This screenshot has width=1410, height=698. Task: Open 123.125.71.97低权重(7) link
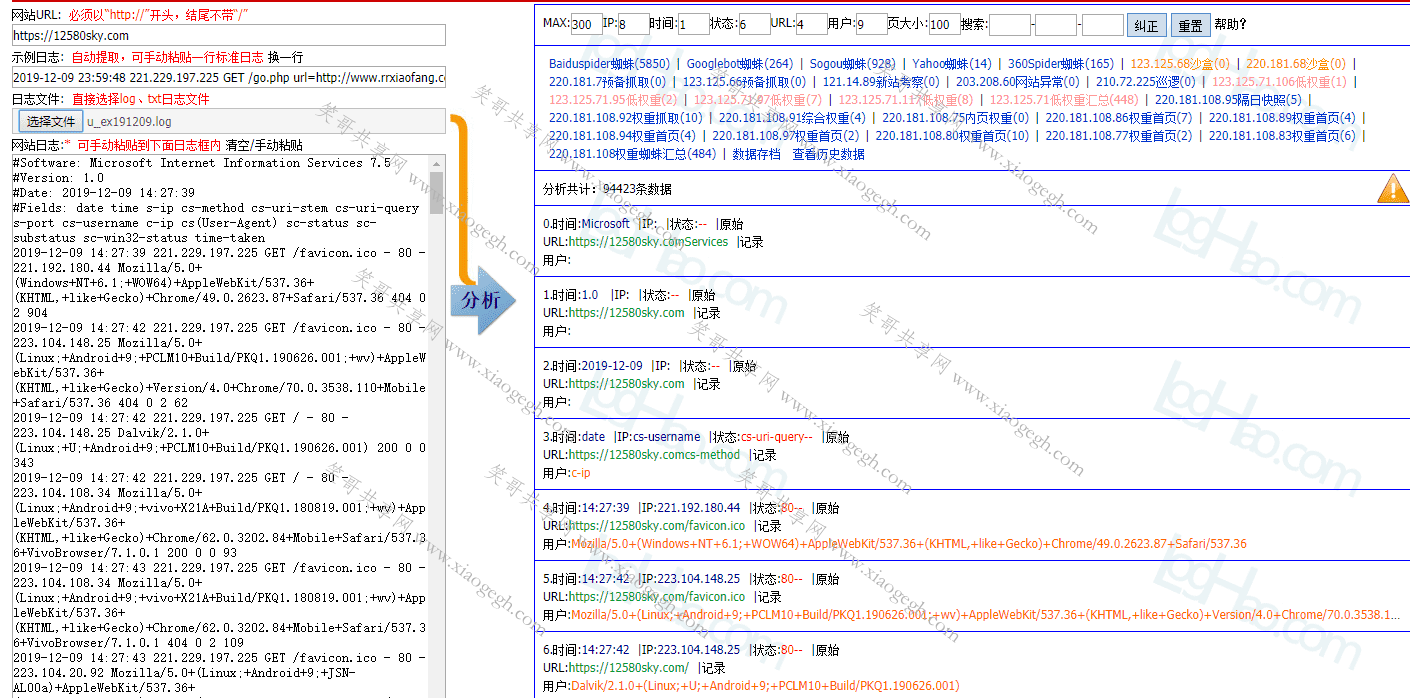point(758,99)
